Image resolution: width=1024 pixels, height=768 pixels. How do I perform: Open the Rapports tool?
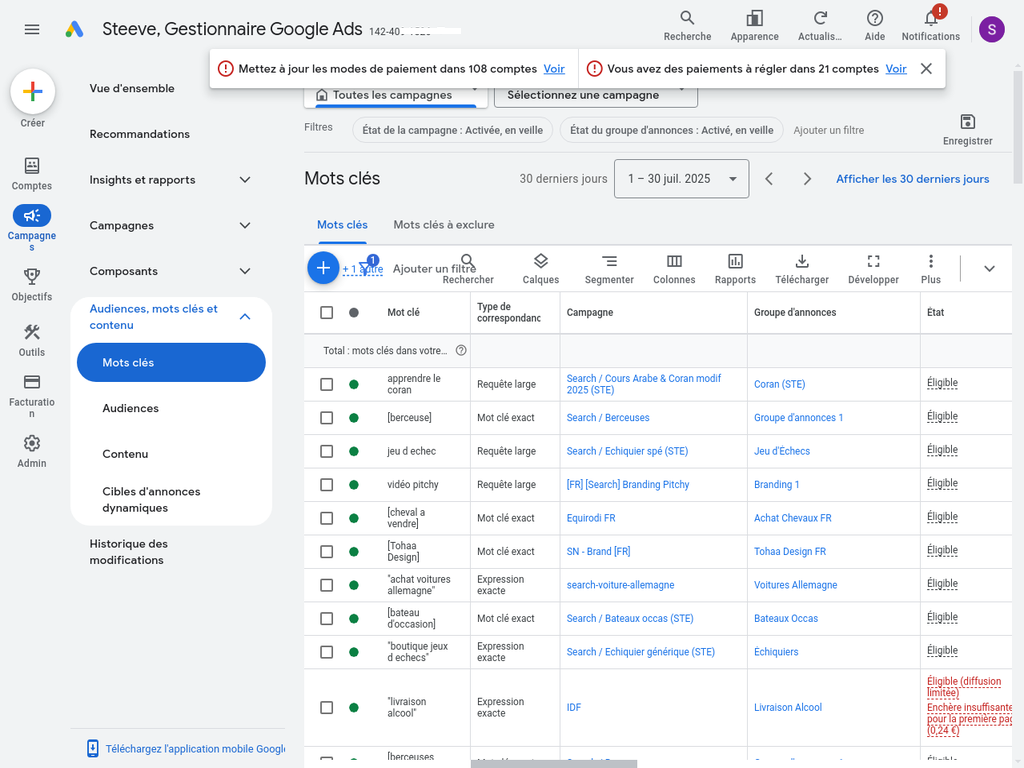(735, 269)
